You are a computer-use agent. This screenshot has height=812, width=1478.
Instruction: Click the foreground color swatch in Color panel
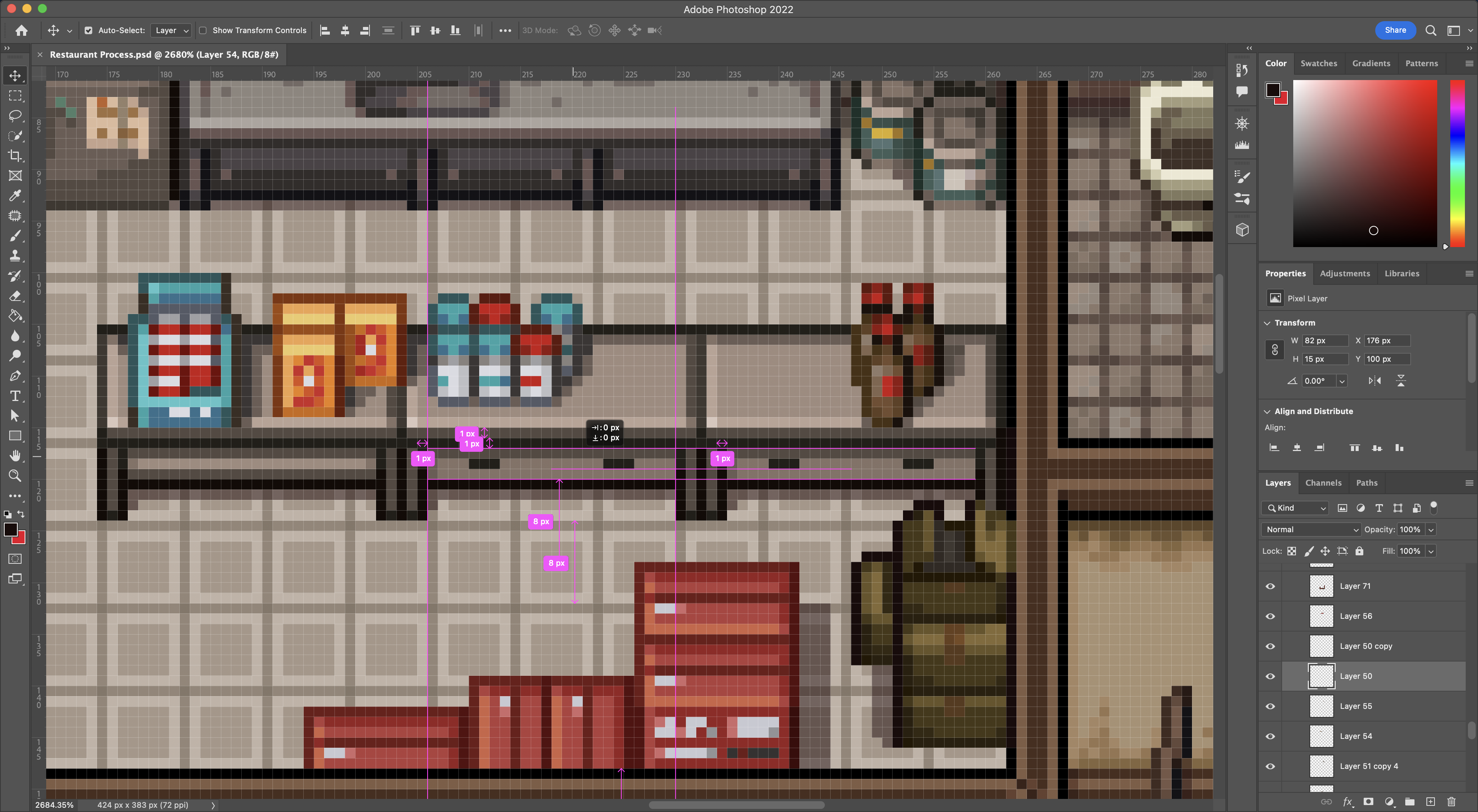point(1272,90)
